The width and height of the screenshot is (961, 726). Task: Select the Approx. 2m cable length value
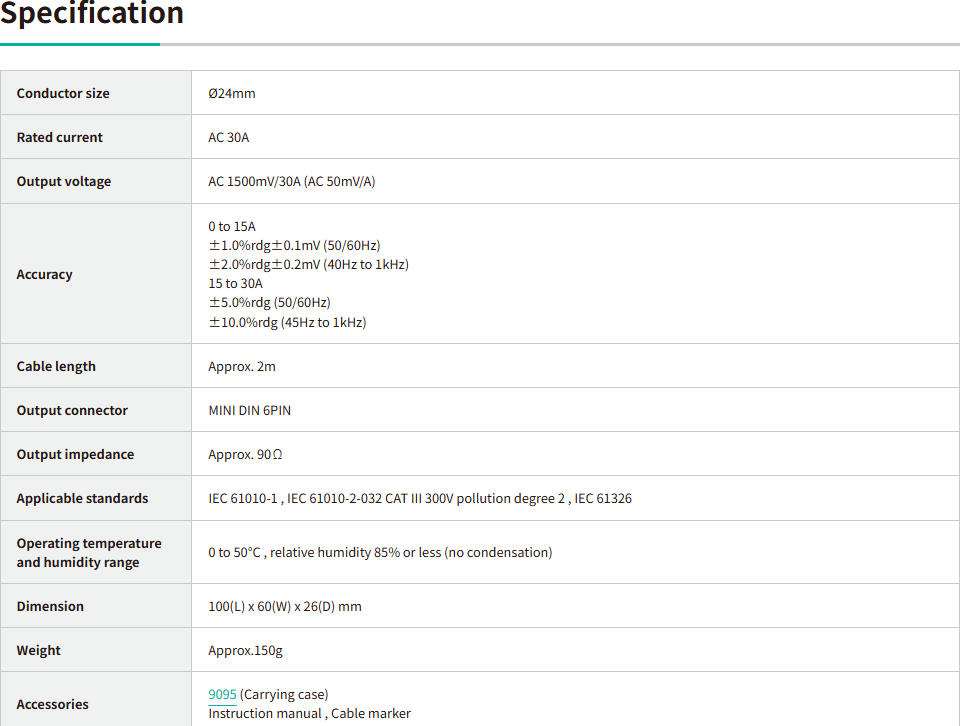pos(242,366)
